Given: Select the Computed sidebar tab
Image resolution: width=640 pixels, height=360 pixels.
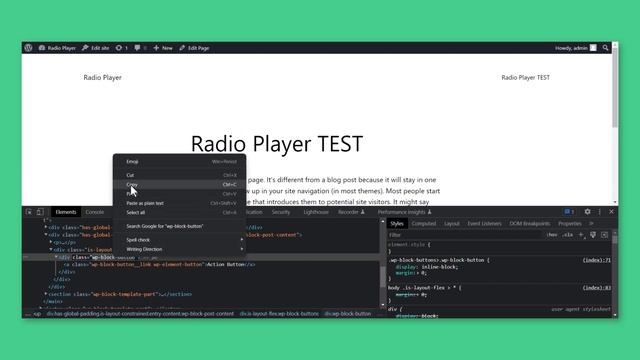Looking at the screenshot, I should 424,224.
